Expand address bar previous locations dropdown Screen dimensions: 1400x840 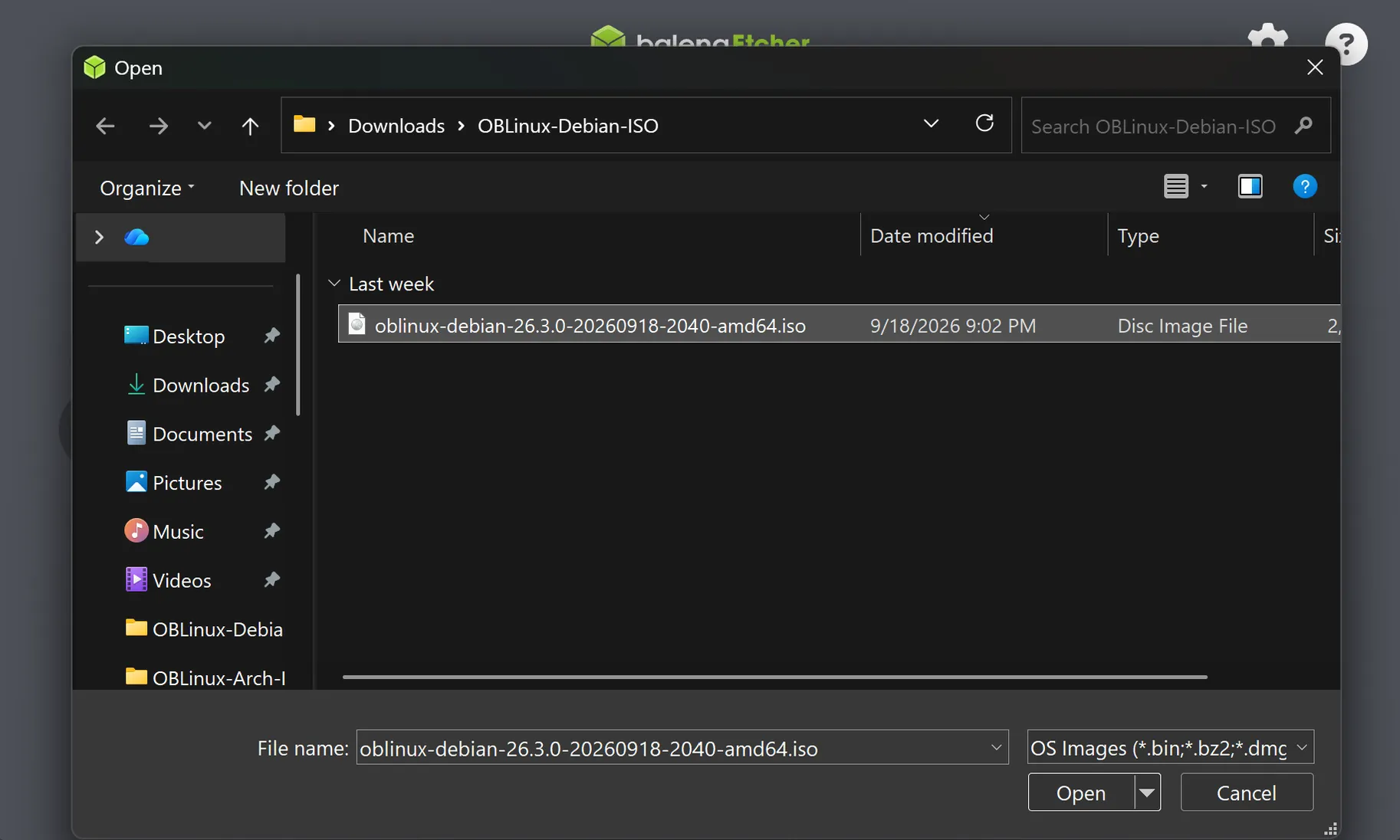(931, 123)
